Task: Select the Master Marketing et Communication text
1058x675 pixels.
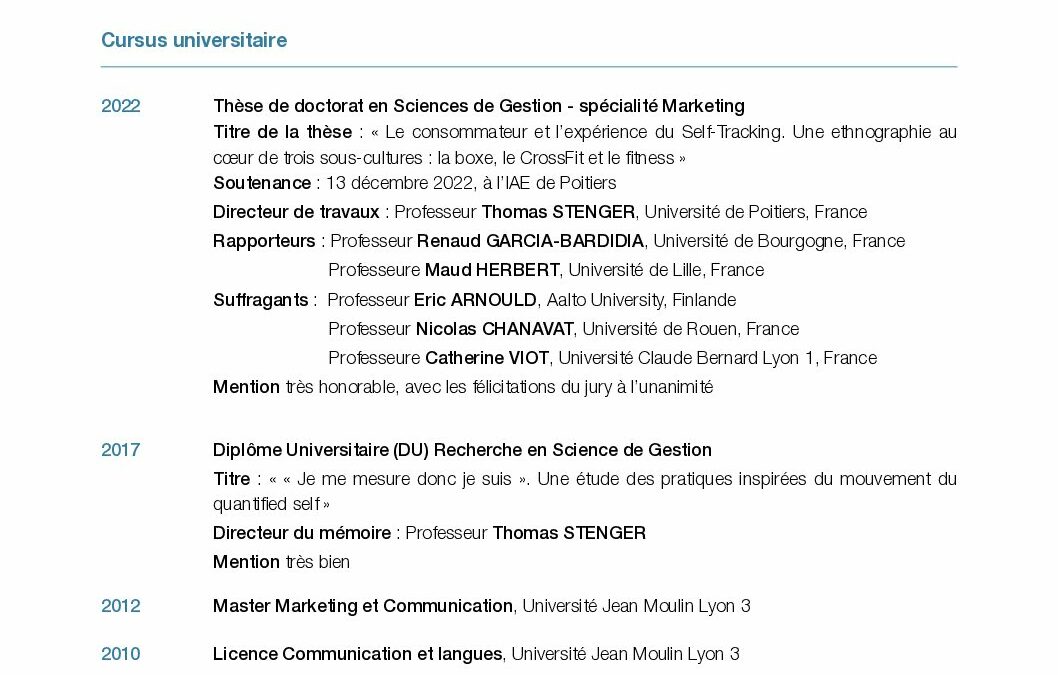Action: tap(363, 606)
